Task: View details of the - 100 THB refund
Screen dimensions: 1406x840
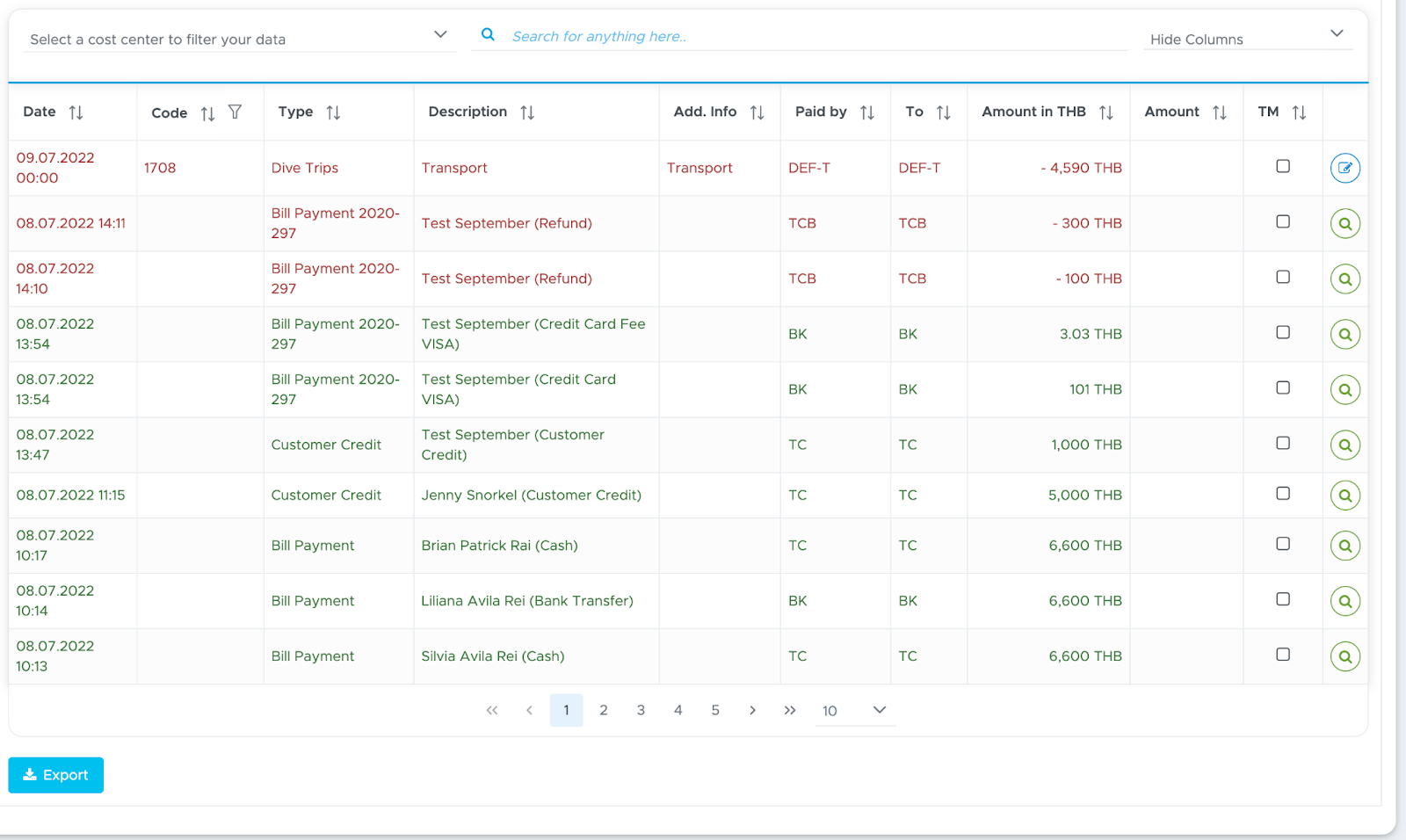Action: [x=1345, y=279]
